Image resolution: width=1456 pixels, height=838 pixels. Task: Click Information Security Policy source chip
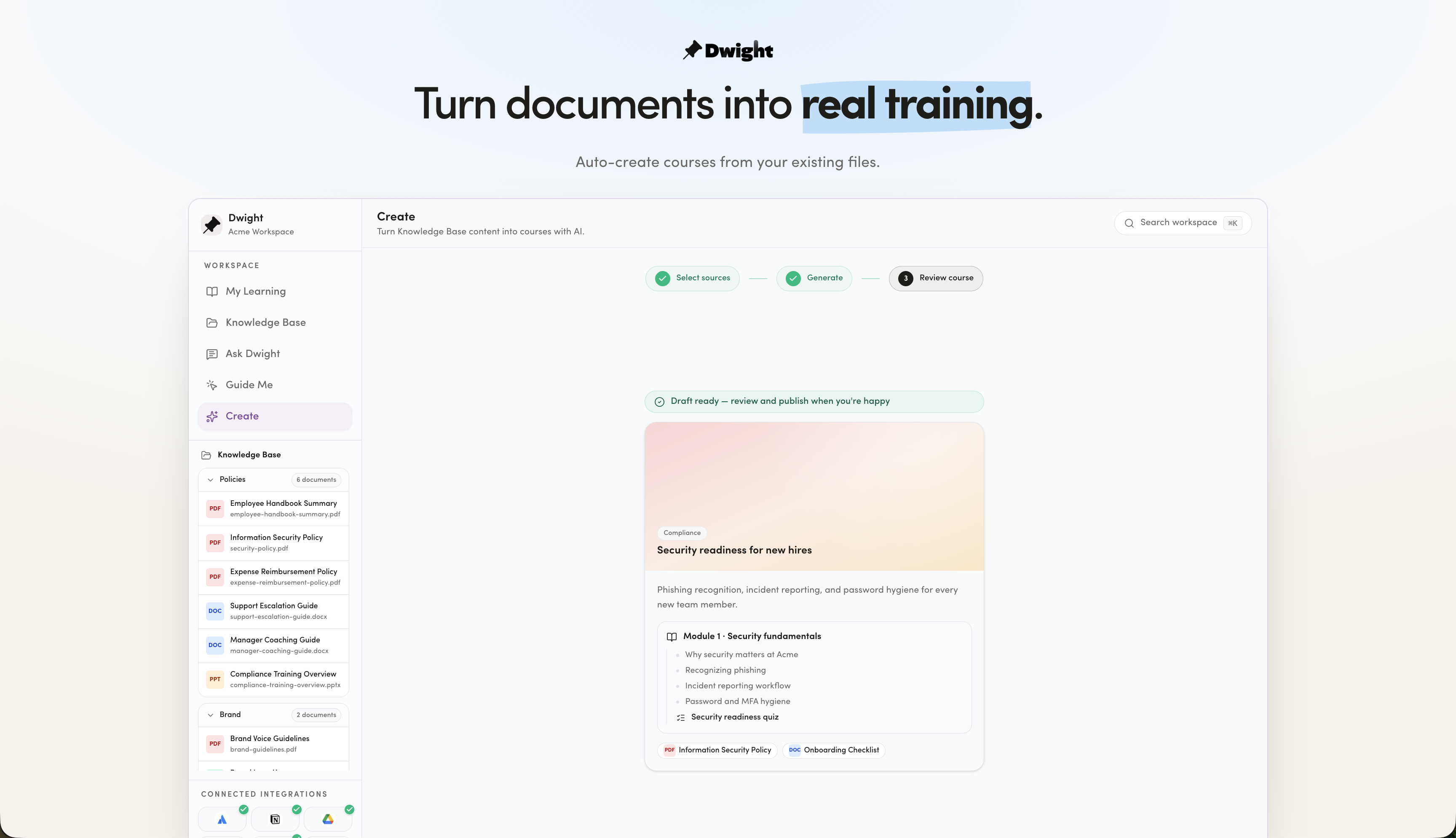pyautogui.click(x=717, y=750)
